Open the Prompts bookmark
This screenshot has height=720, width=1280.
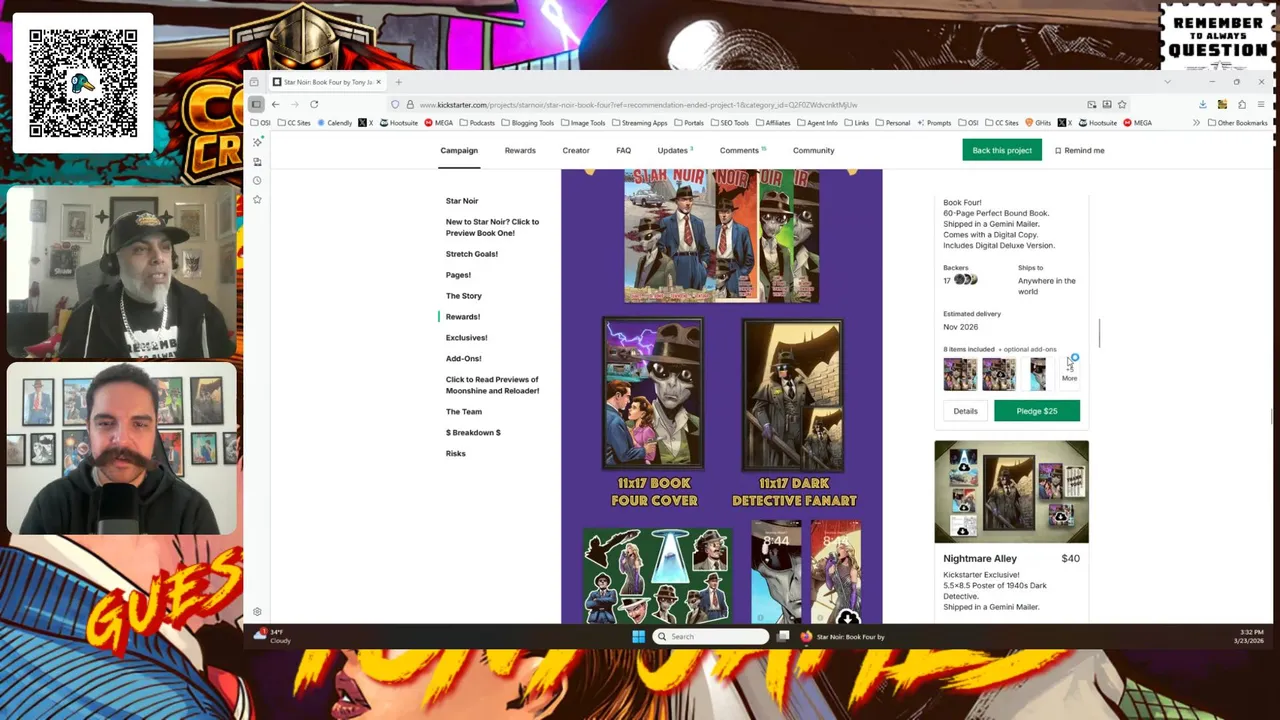tap(934, 123)
